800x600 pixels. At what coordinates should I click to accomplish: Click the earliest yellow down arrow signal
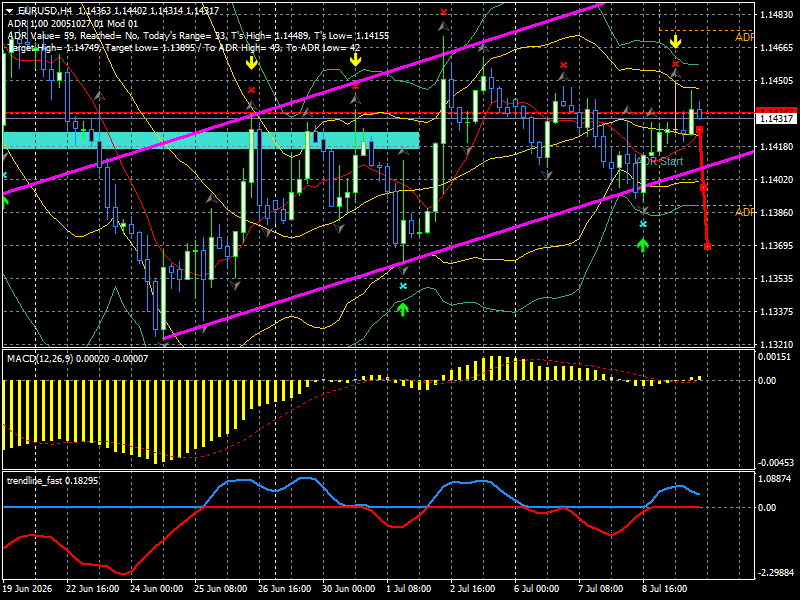[251, 62]
